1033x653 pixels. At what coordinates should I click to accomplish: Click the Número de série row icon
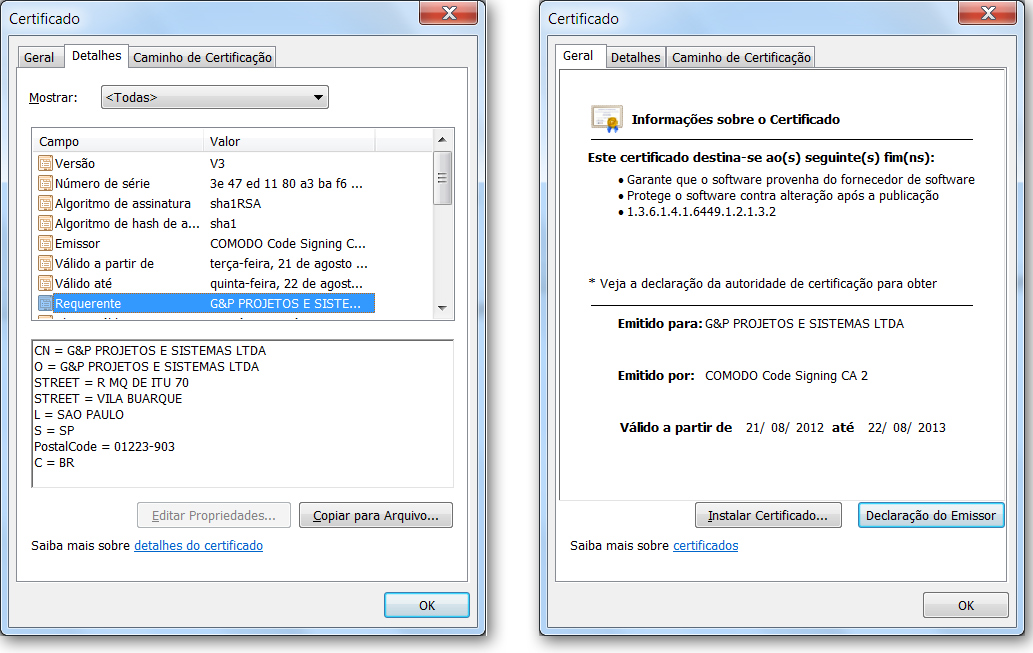pos(45,183)
